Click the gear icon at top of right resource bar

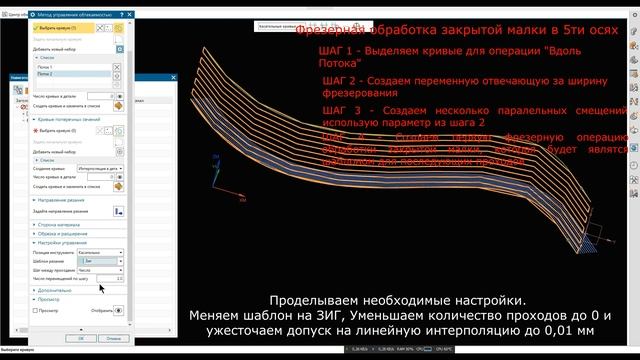[635, 15]
